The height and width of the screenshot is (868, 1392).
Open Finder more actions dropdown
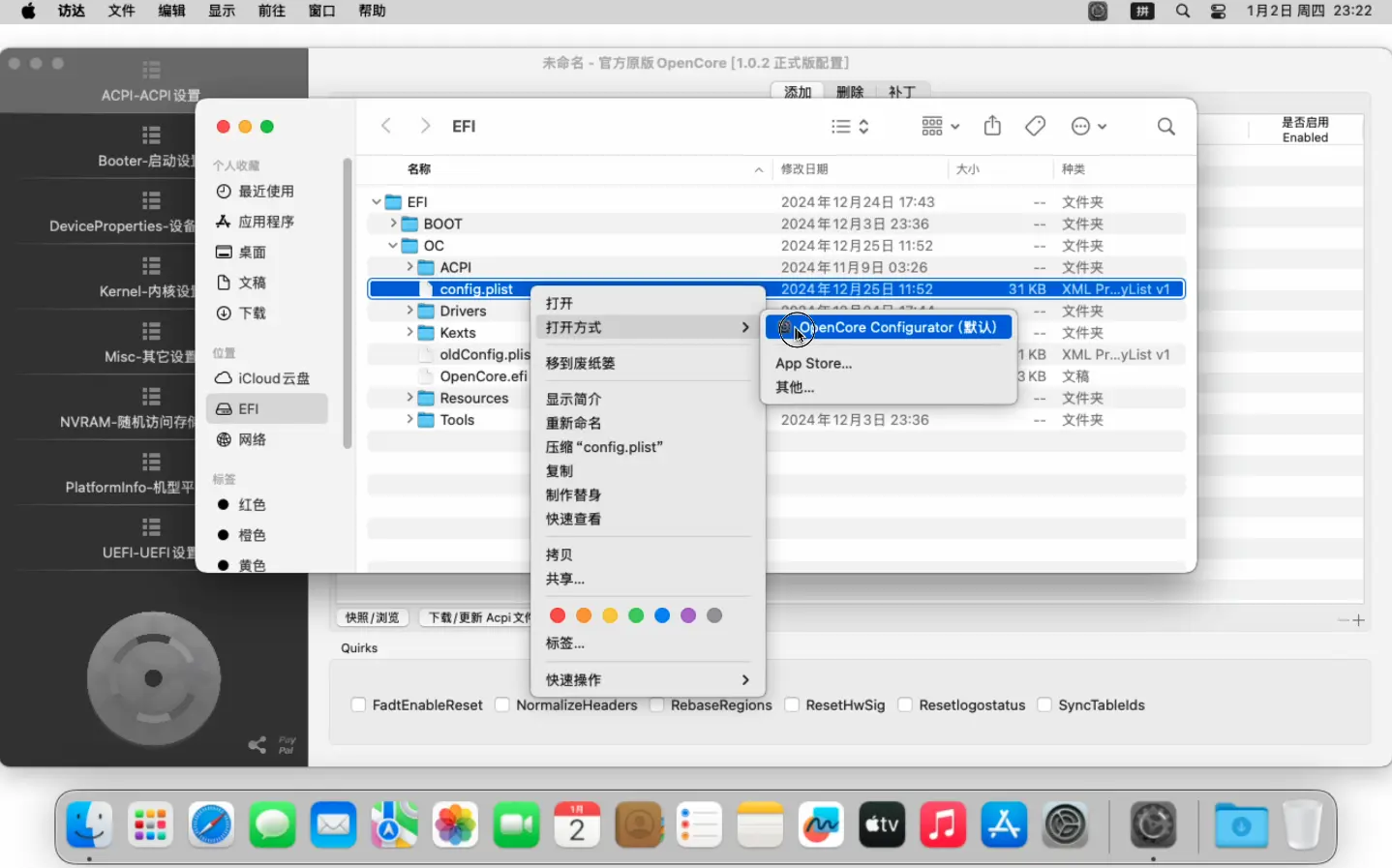click(x=1089, y=126)
